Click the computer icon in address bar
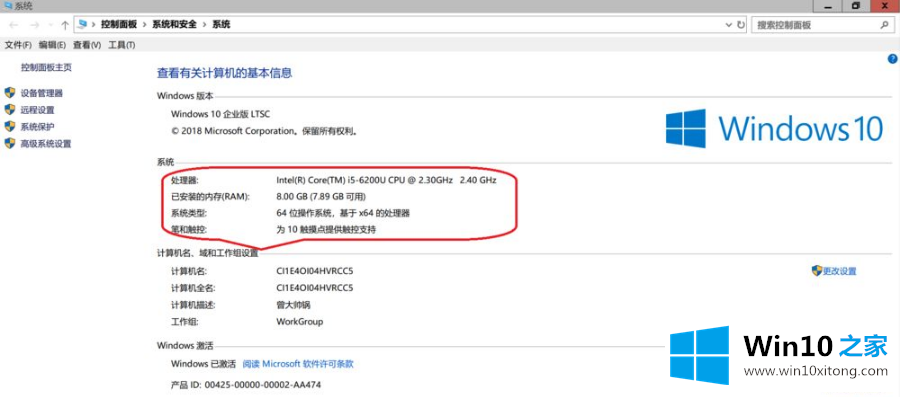The image size is (900, 397). point(83,25)
